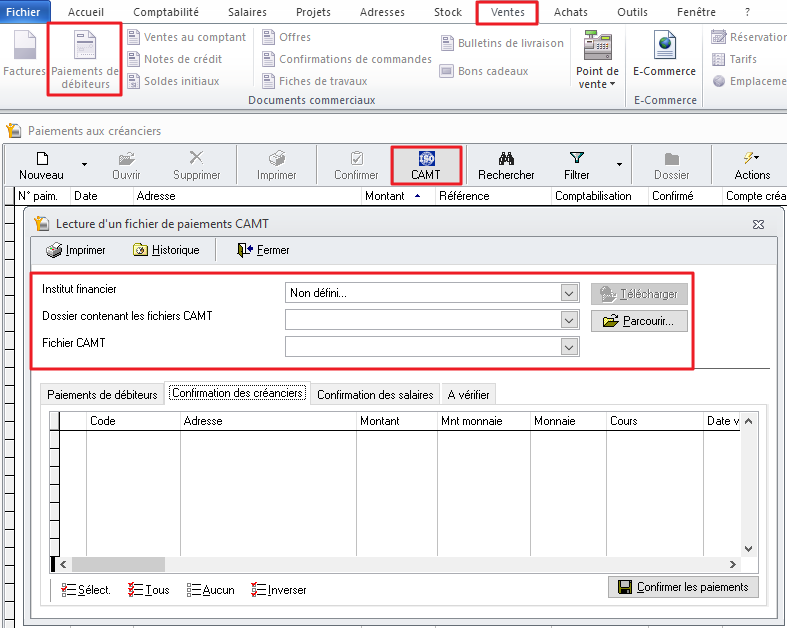
Task: Click Aucun to deselect all rows
Action: coord(210,590)
